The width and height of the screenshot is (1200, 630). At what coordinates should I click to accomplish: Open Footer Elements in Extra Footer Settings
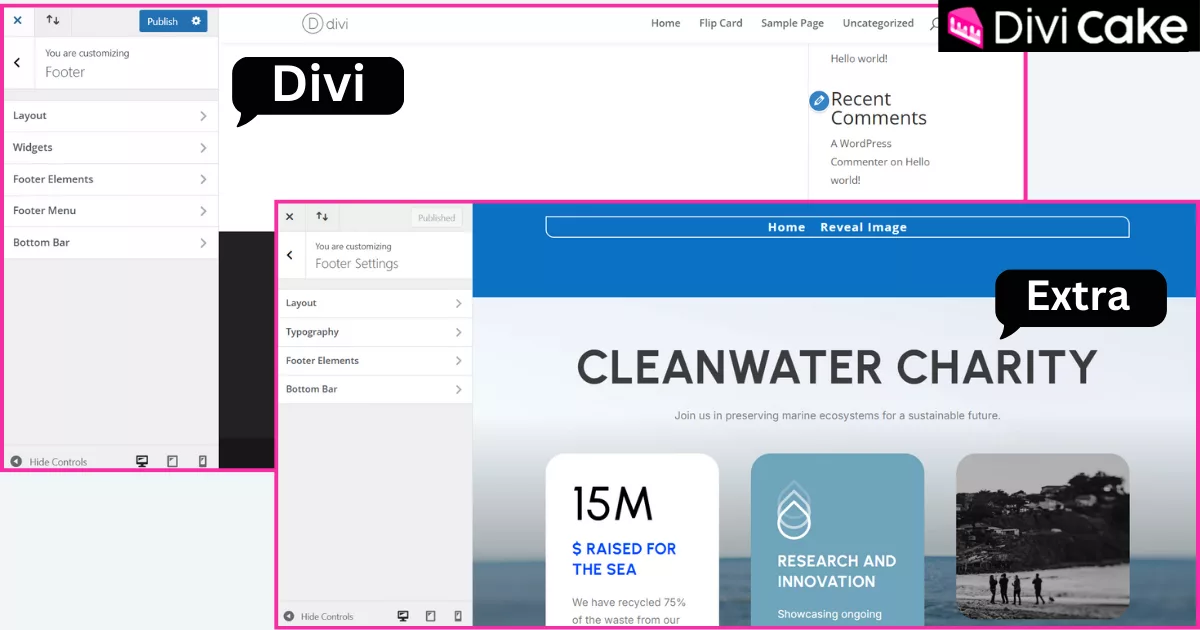coord(375,361)
